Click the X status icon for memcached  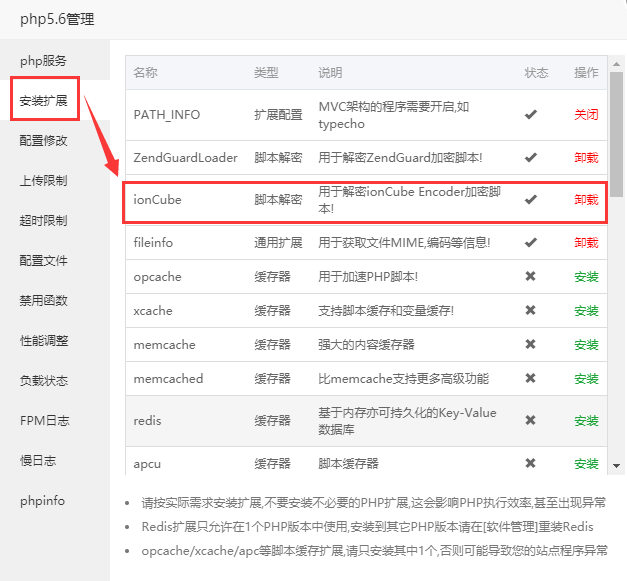(x=531, y=379)
